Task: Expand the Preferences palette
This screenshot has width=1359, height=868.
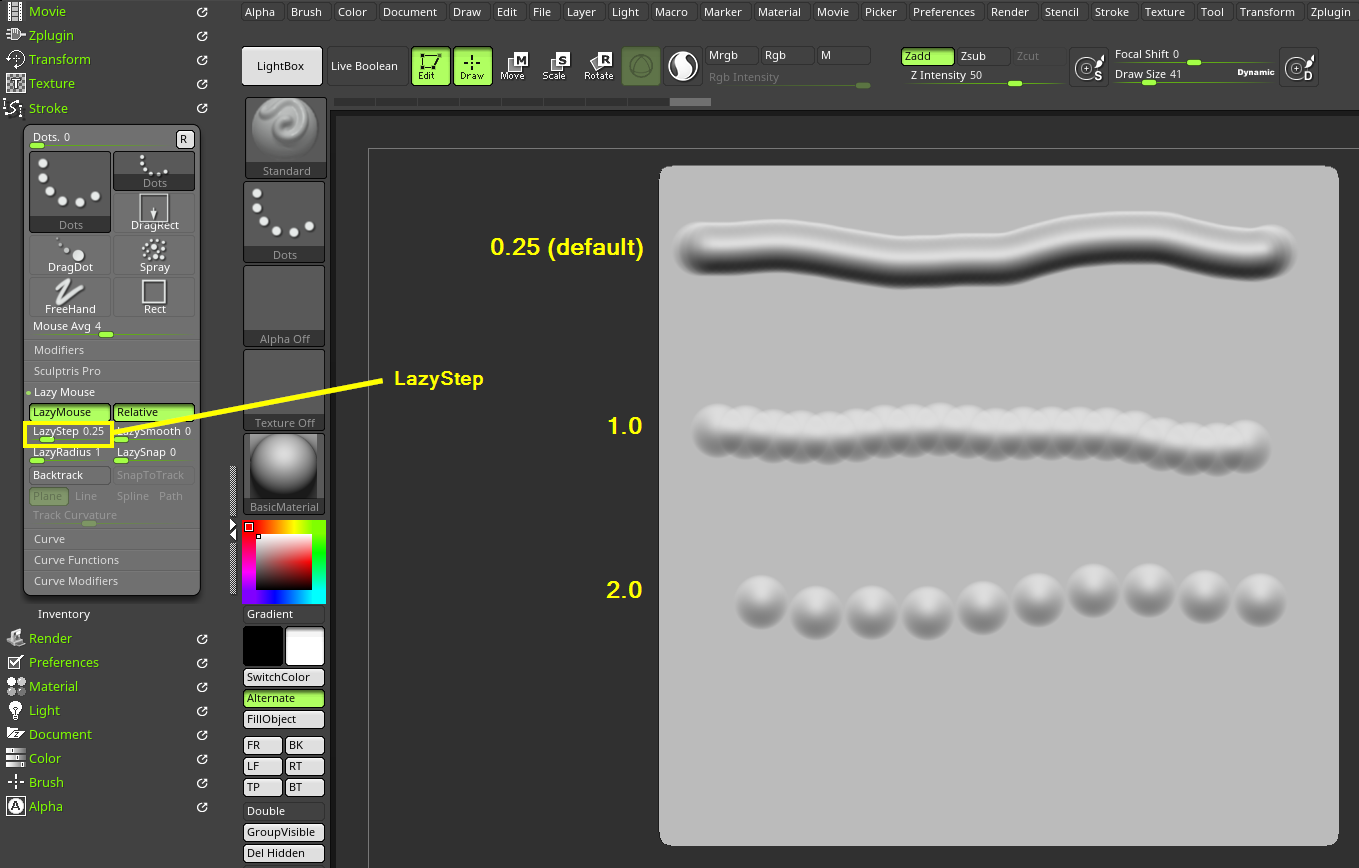Action: (x=64, y=662)
